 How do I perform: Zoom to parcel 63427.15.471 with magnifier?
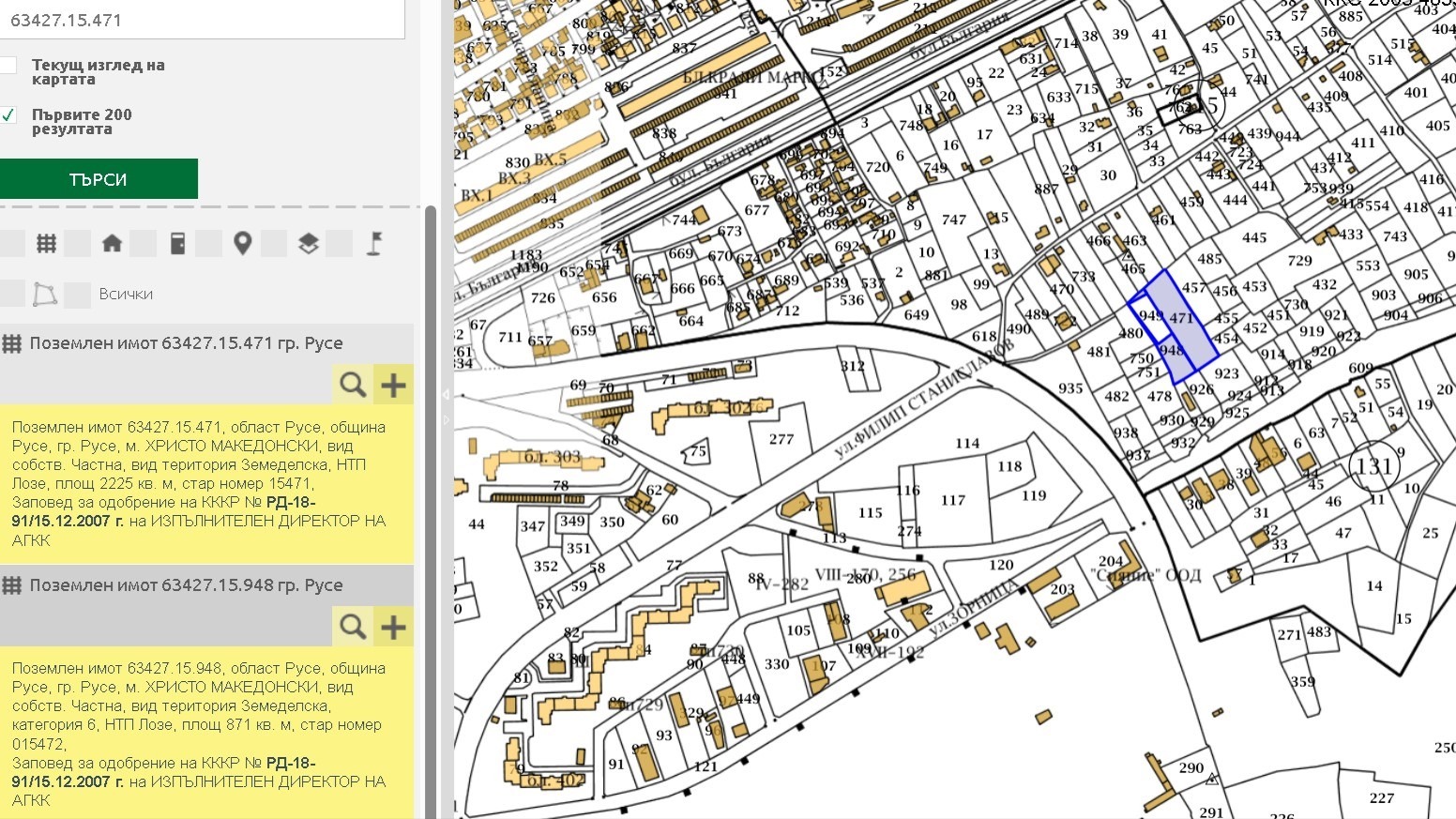coord(353,384)
